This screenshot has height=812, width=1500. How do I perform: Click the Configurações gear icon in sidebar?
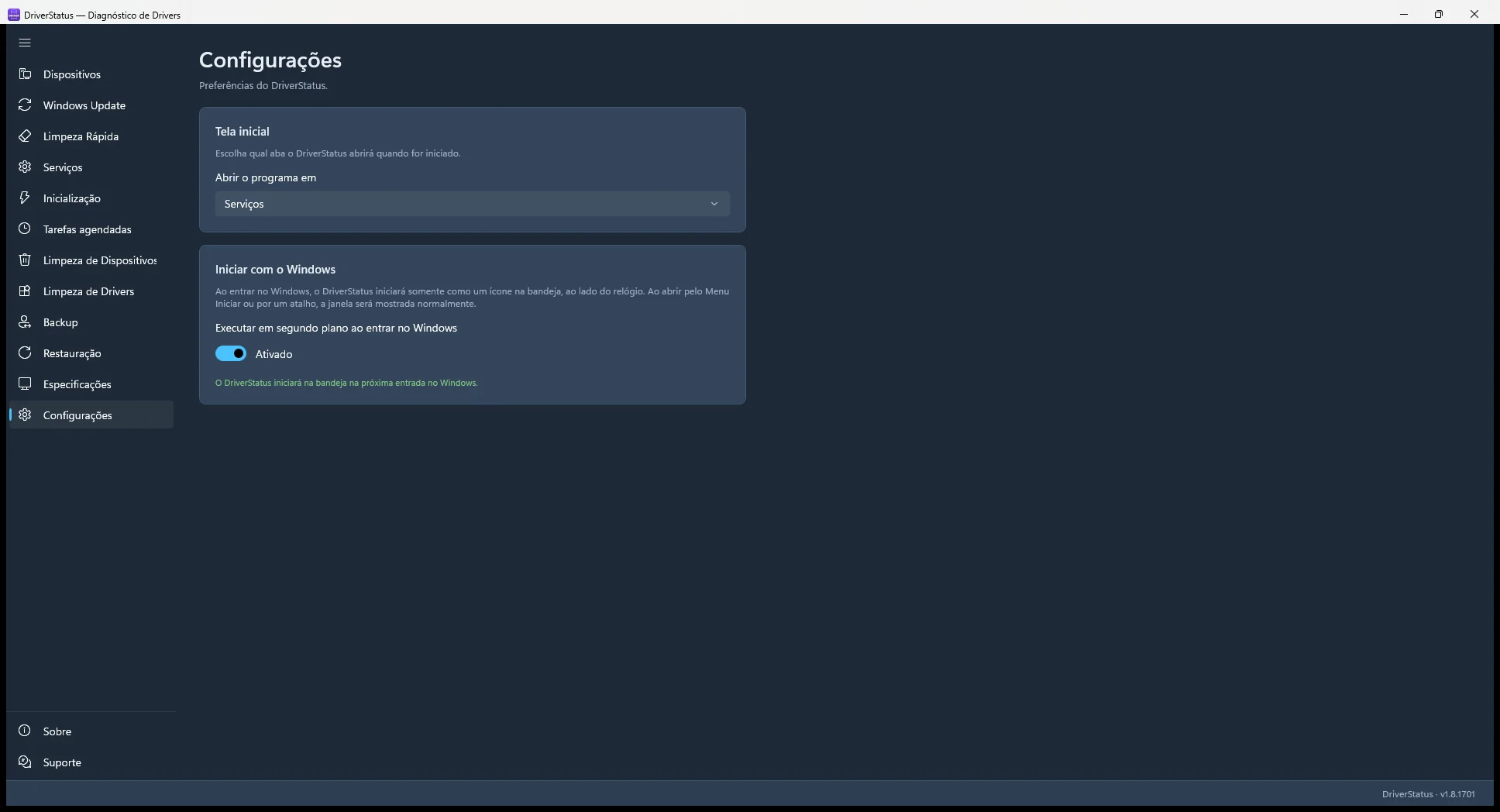(x=25, y=415)
